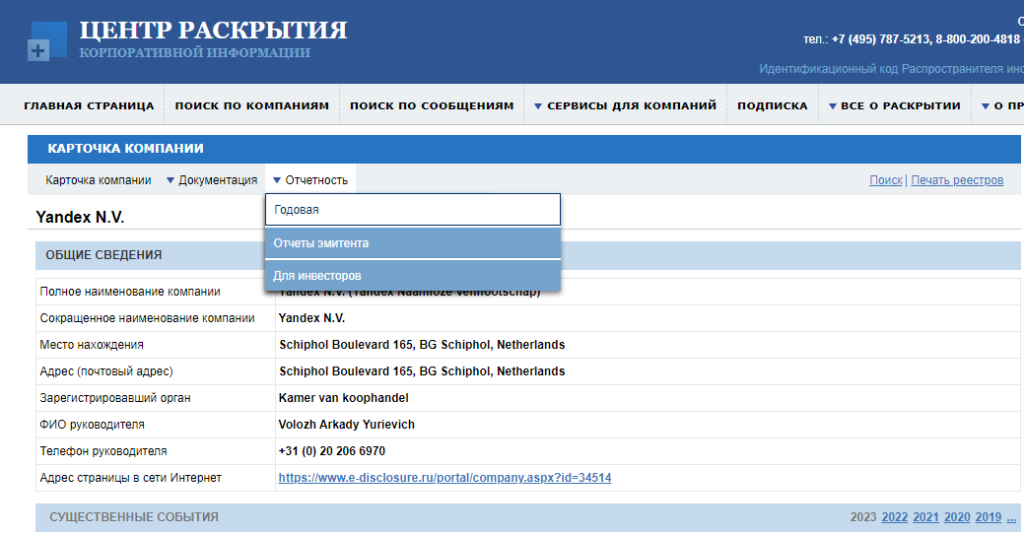Select phone number +31 (0) 20 206 6970
Screen dimensions: 1024x535
(x=332, y=451)
